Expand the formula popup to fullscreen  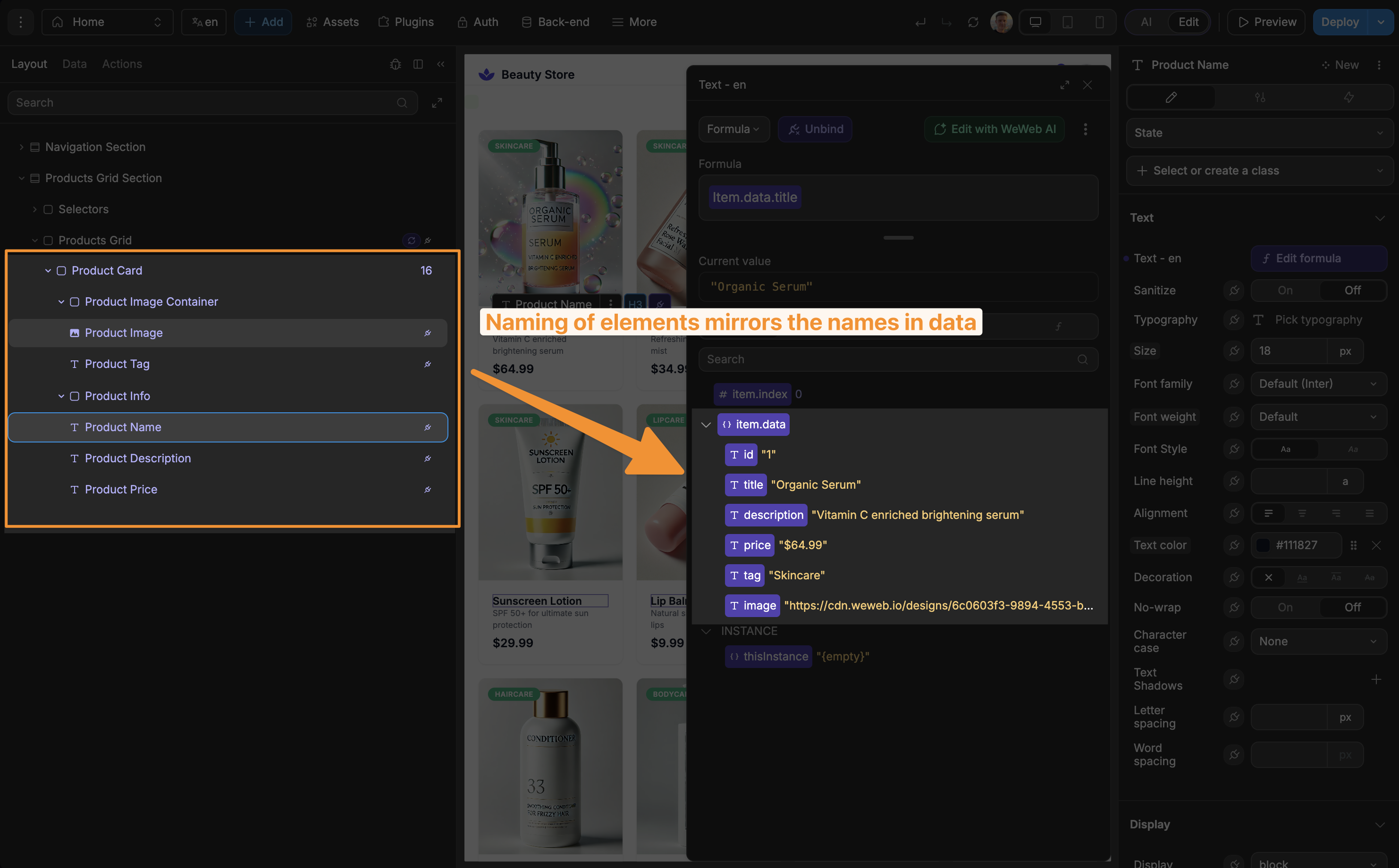(1064, 85)
